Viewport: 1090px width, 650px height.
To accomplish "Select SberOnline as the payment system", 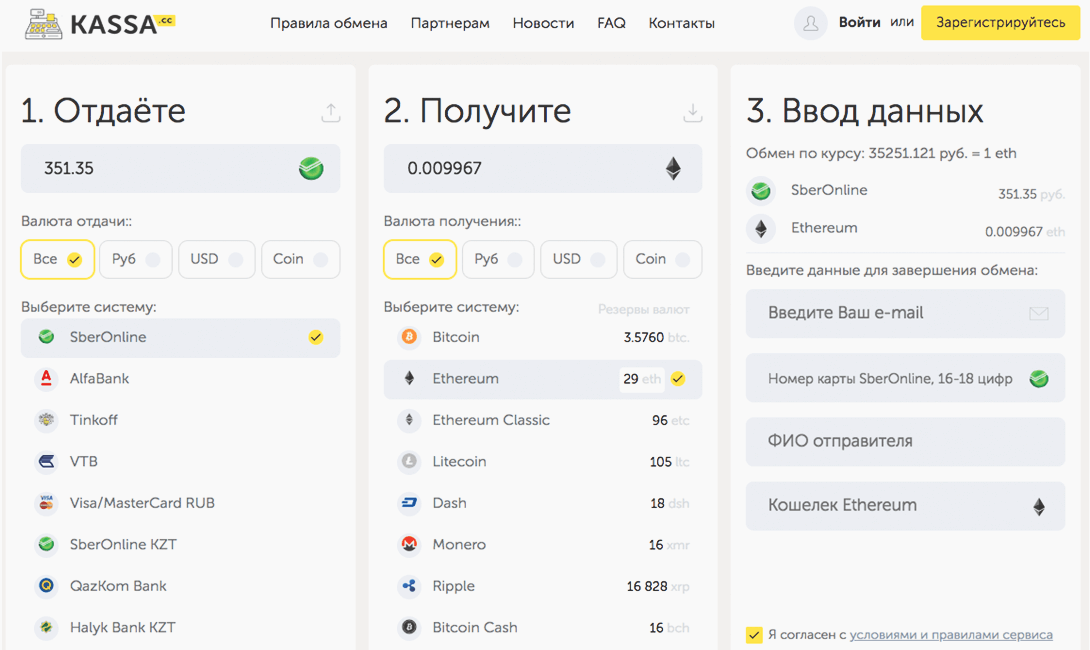I will tap(181, 338).
